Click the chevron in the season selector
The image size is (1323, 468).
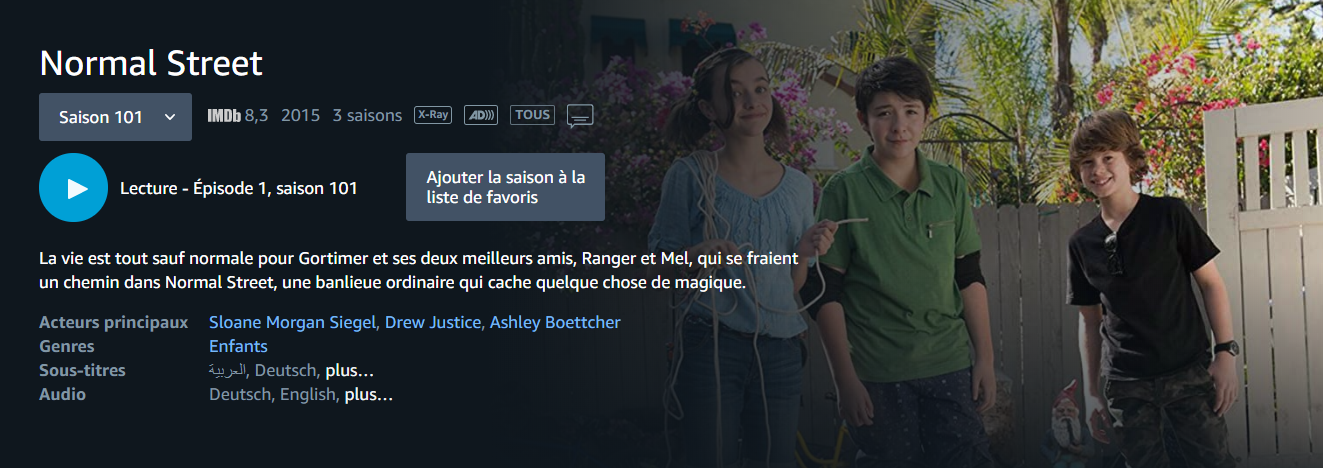170,117
